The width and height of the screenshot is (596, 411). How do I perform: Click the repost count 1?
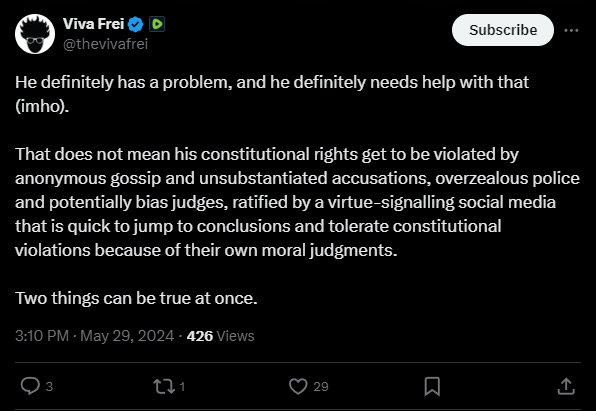click(182, 387)
